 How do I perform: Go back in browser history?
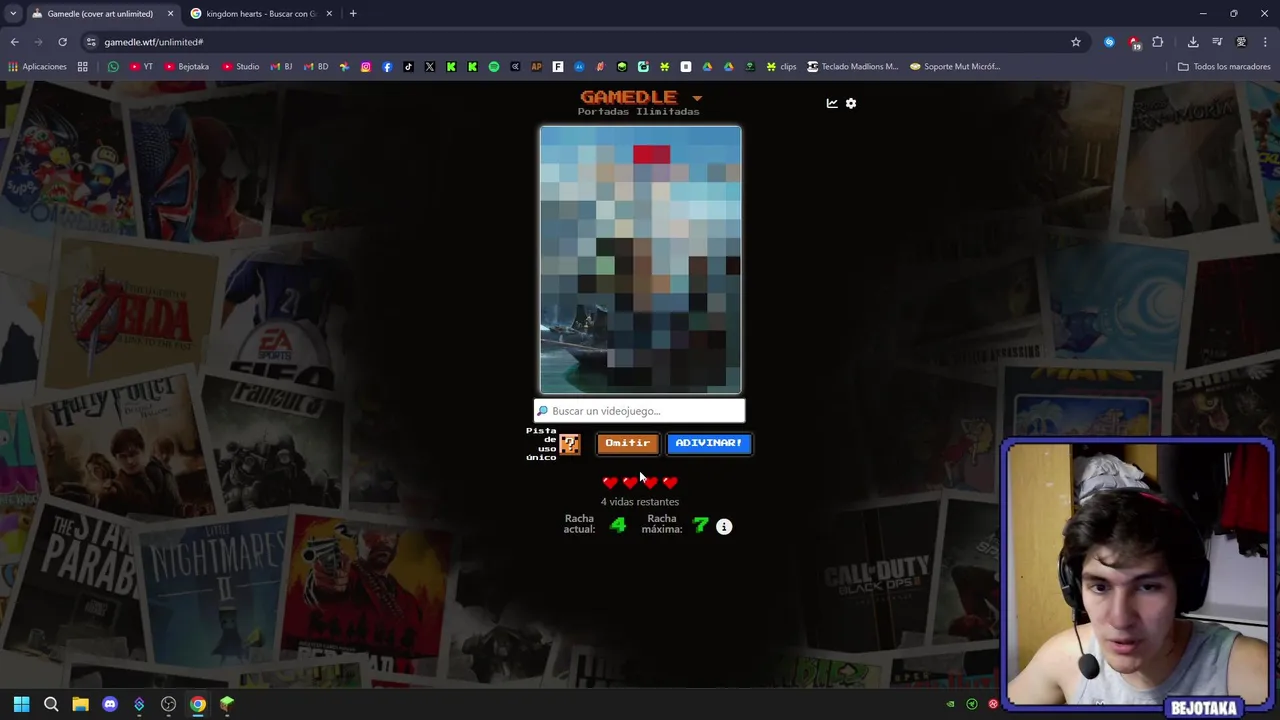pyautogui.click(x=14, y=42)
